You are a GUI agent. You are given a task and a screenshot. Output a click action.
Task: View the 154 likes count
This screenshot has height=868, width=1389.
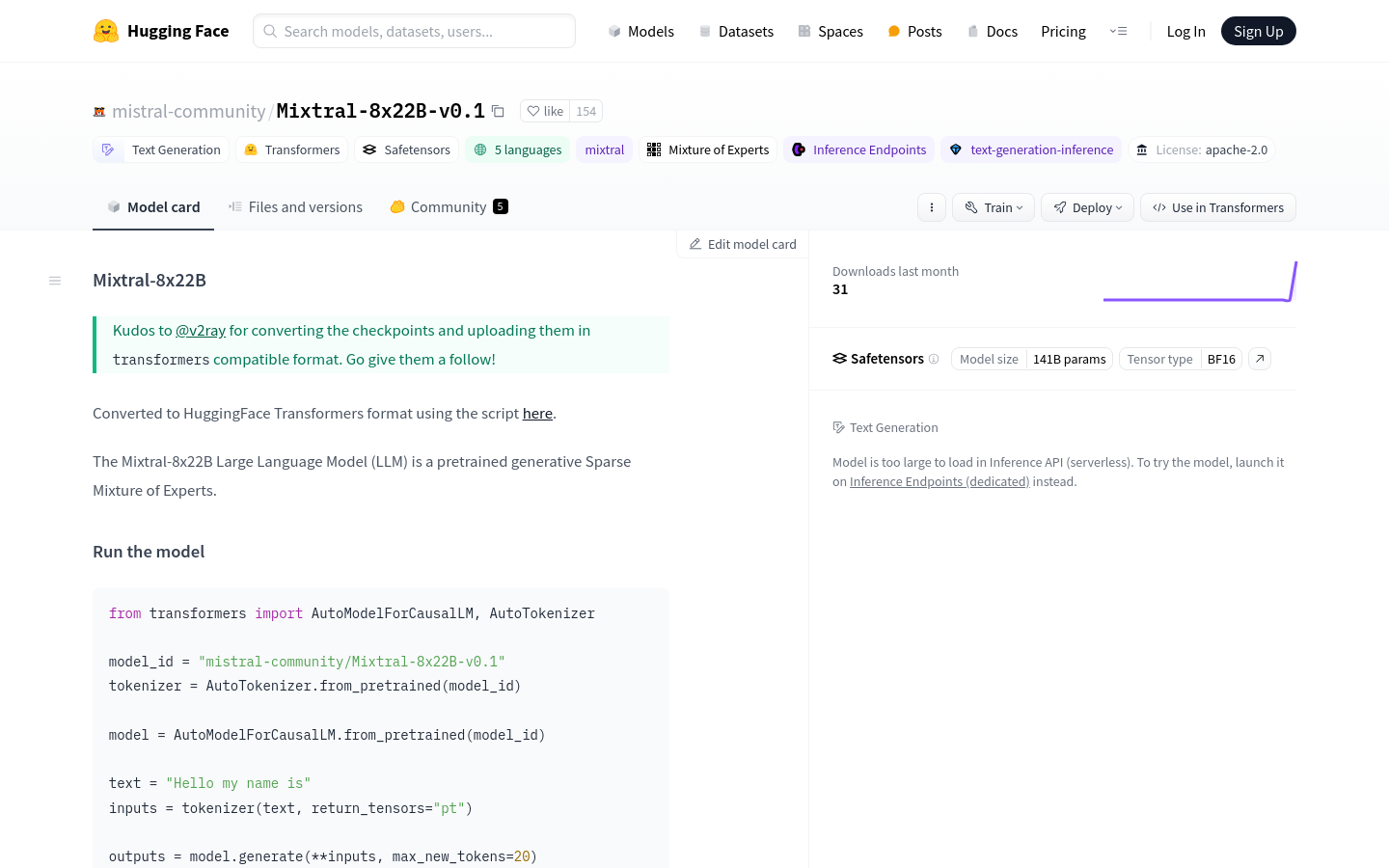[586, 111]
